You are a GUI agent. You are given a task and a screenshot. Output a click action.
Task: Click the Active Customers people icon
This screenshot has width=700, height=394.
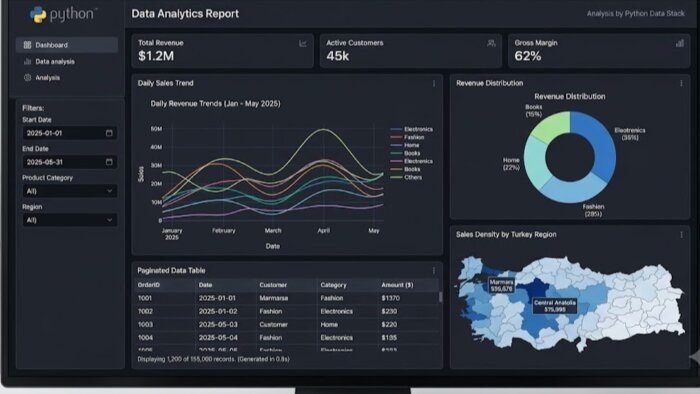click(491, 44)
